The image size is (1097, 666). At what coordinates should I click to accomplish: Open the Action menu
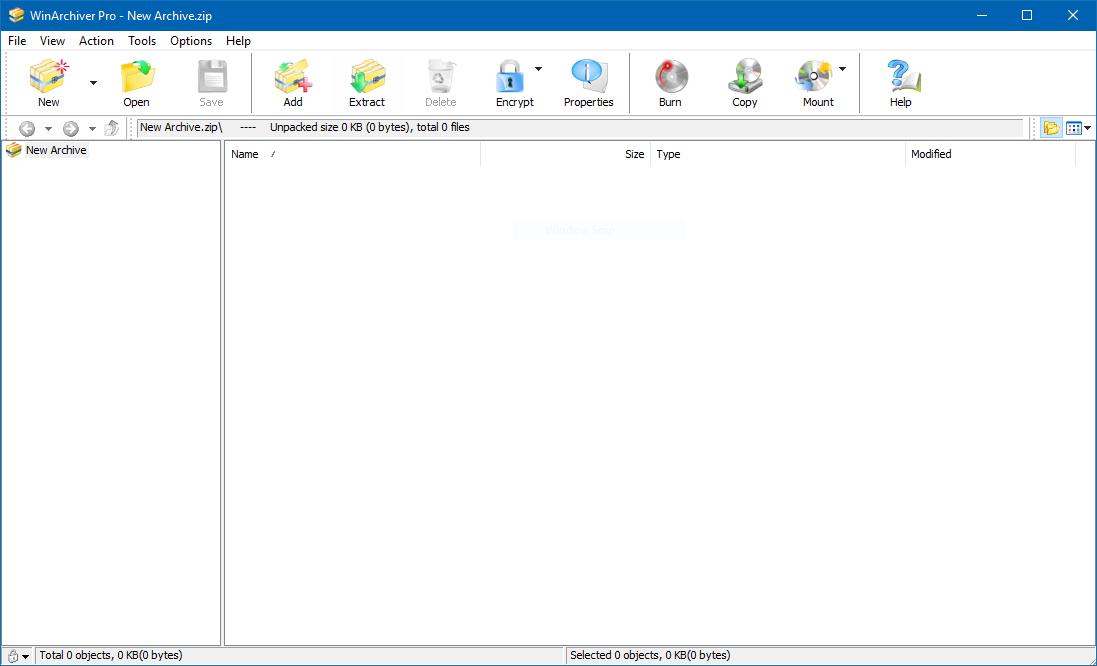click(97, 41)
